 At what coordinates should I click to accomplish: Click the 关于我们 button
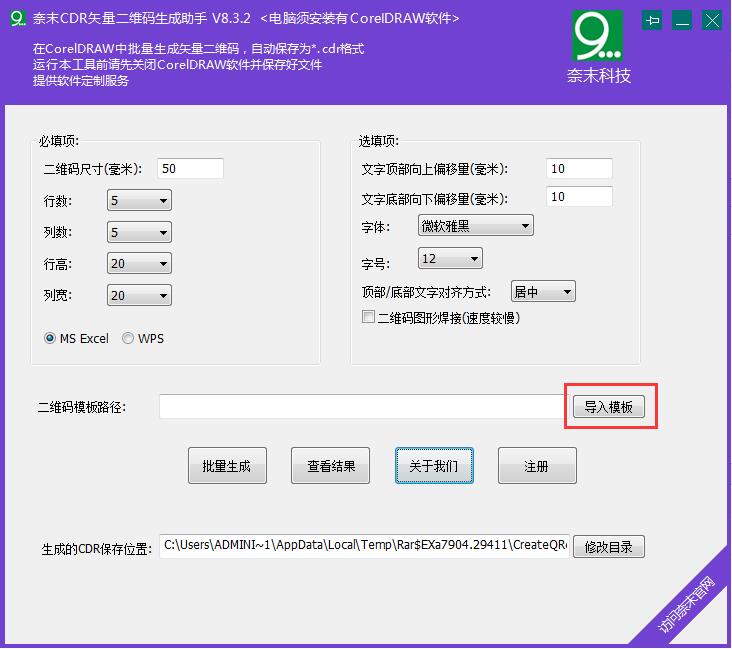click(x=434, y=466)
